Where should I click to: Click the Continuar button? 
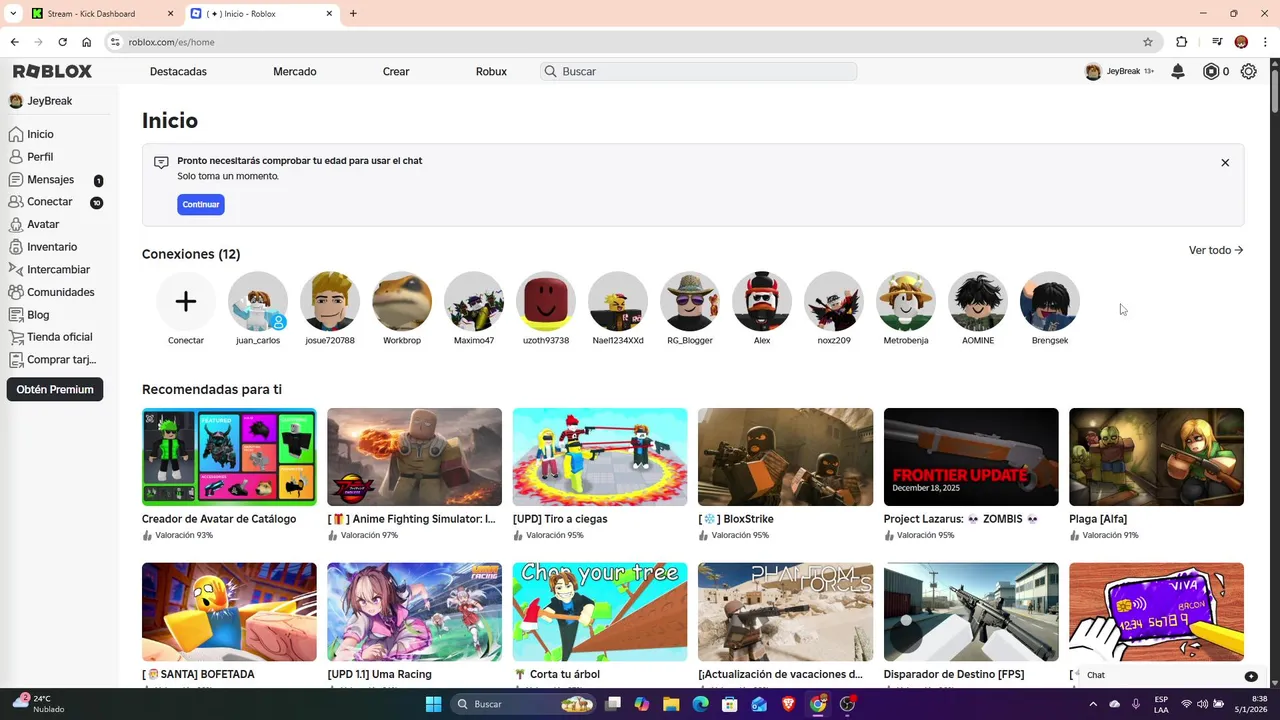click(201, 204)
